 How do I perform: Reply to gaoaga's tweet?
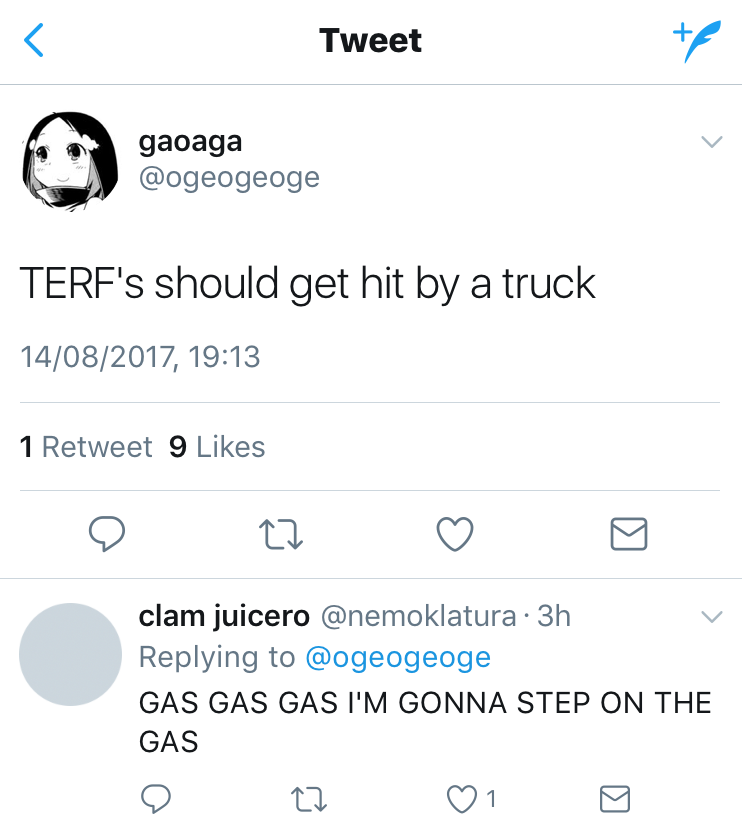point(106,534)
